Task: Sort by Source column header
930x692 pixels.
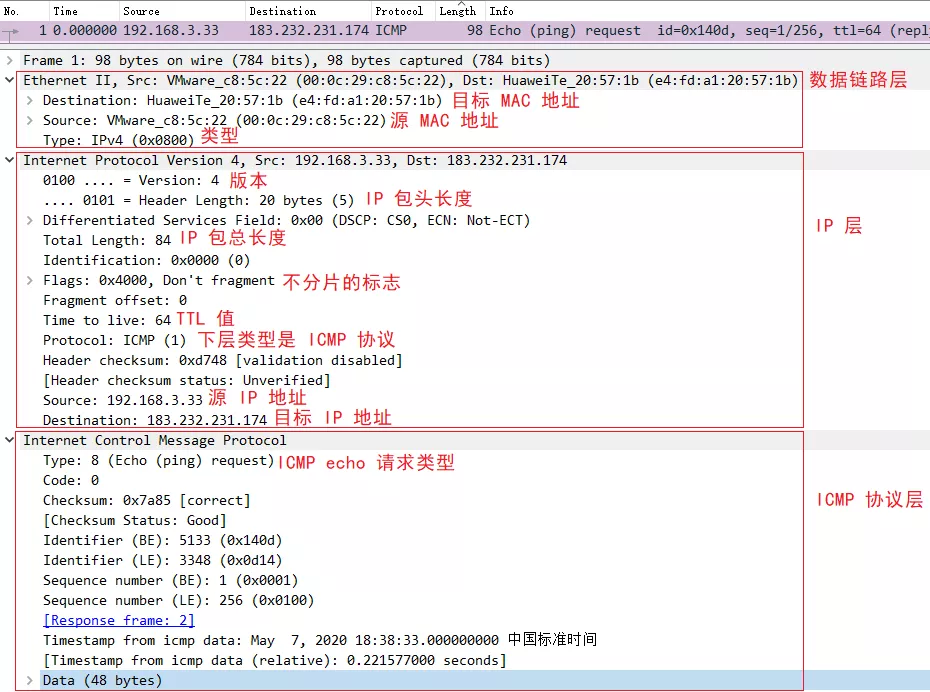Action: 181,11
